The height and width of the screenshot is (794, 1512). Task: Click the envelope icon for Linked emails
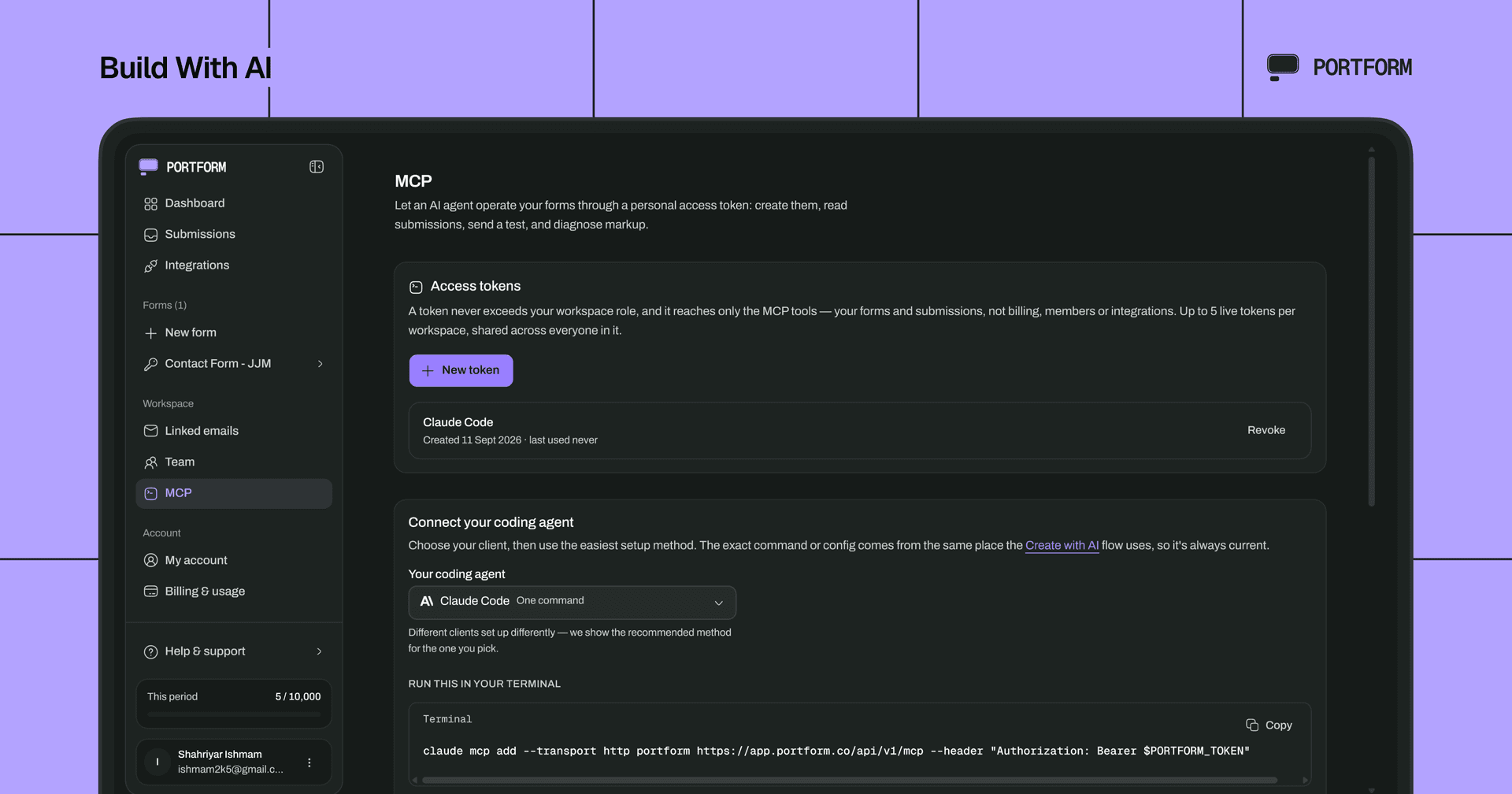[x=150, y=431]
